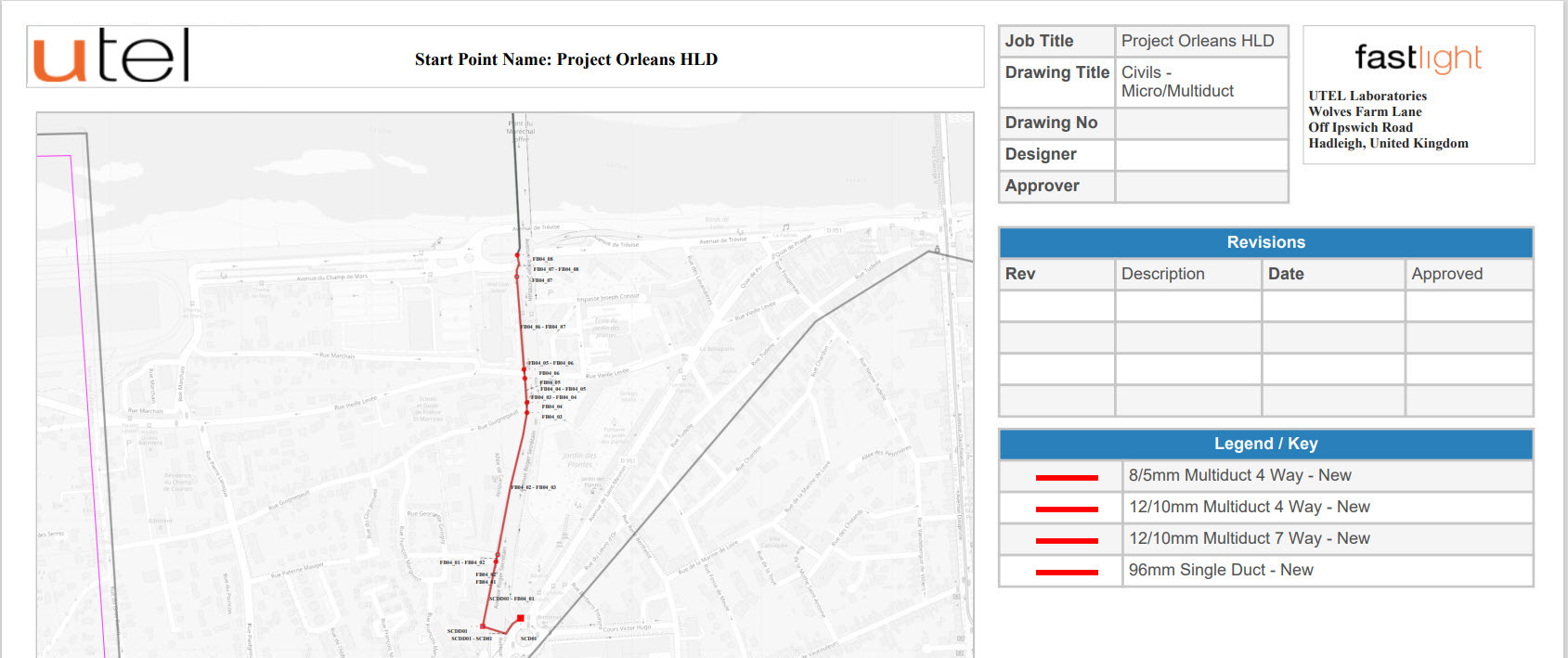Viewport: 1568px width, 658px height.
Task: Click the 8/5mm Multiduct 4 Way swatch
Action: (1067, 477)
